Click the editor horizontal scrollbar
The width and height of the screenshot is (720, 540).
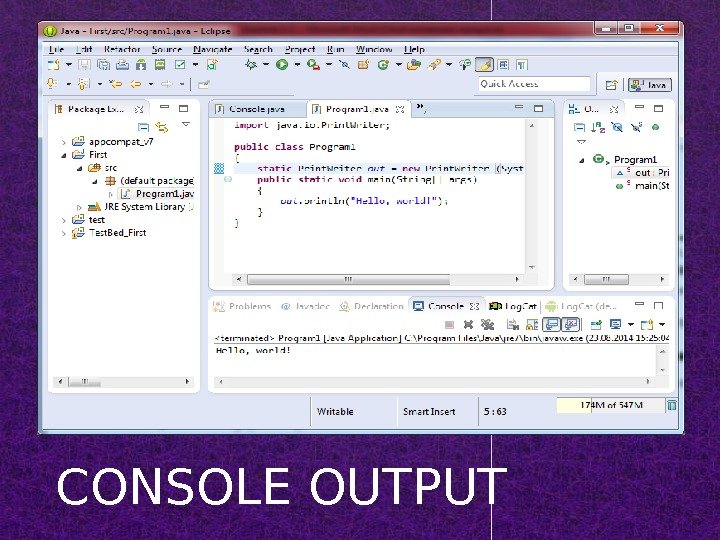tap(348, 279)
